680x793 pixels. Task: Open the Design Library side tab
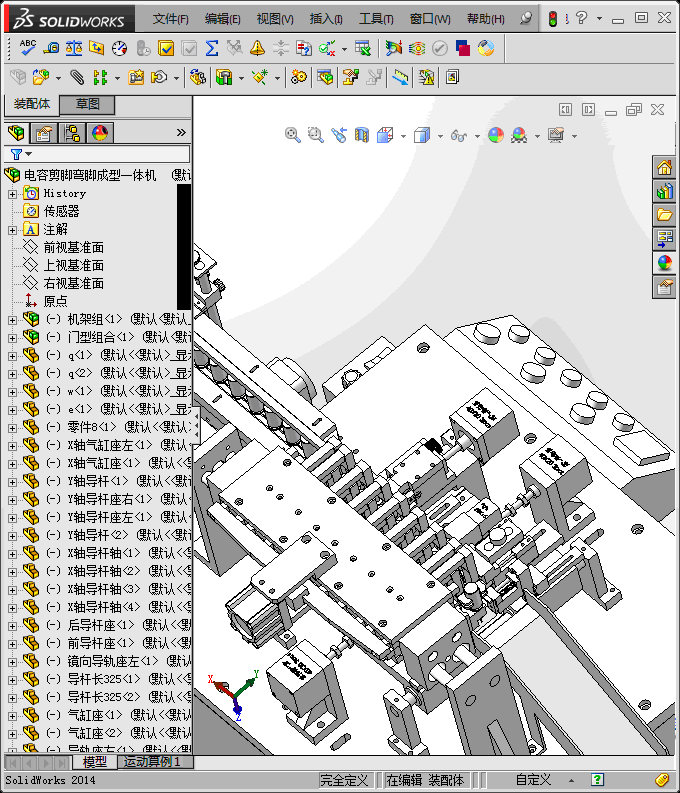(664, 190)
